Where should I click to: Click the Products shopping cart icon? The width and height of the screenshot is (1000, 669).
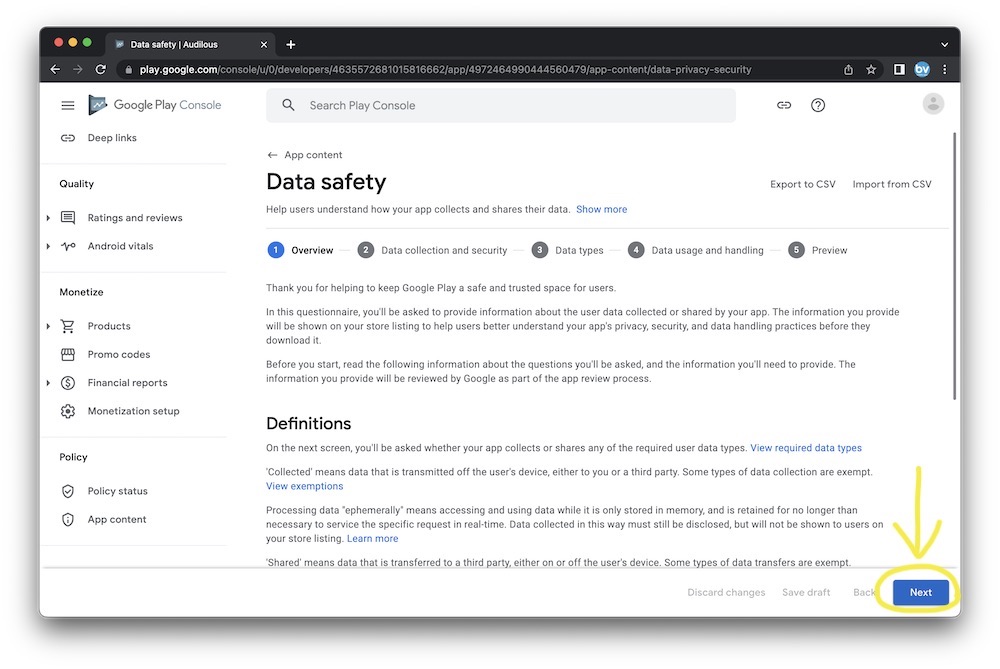click(x=68, y=326)
